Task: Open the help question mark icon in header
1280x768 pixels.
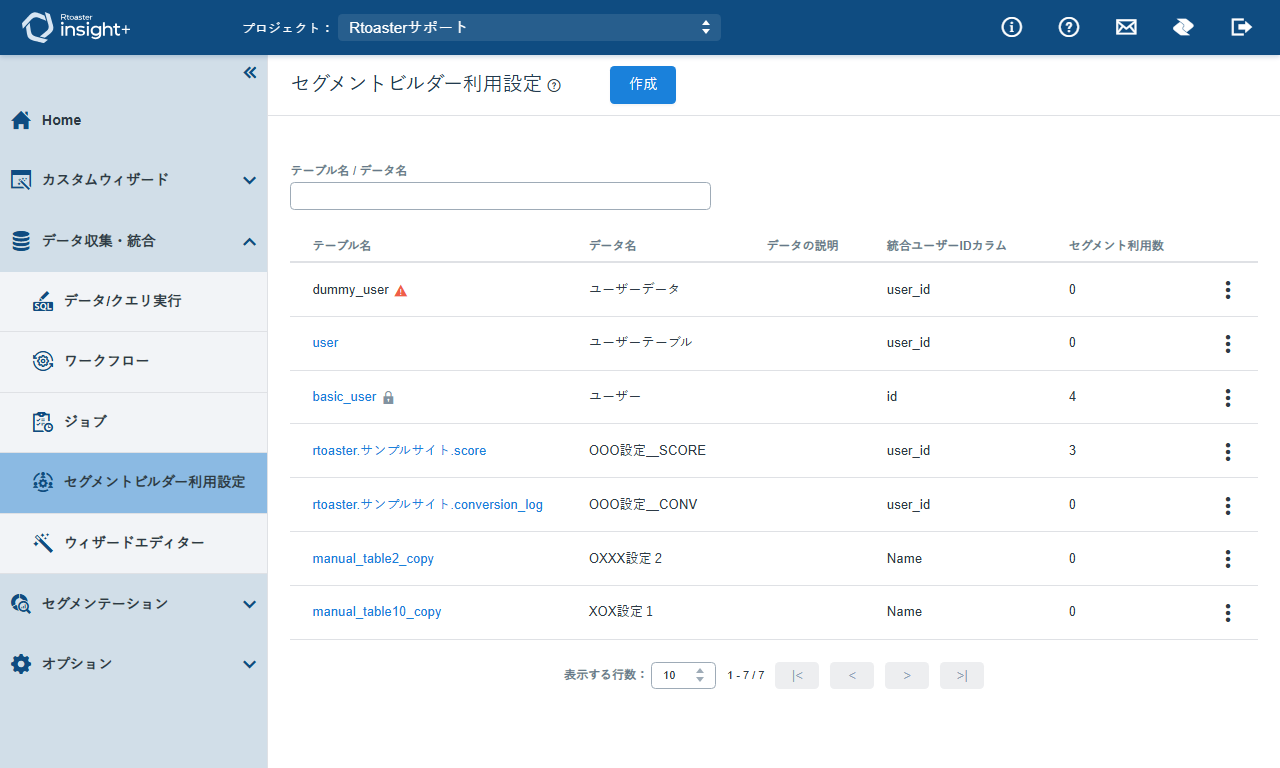Action: (1069, 27)
